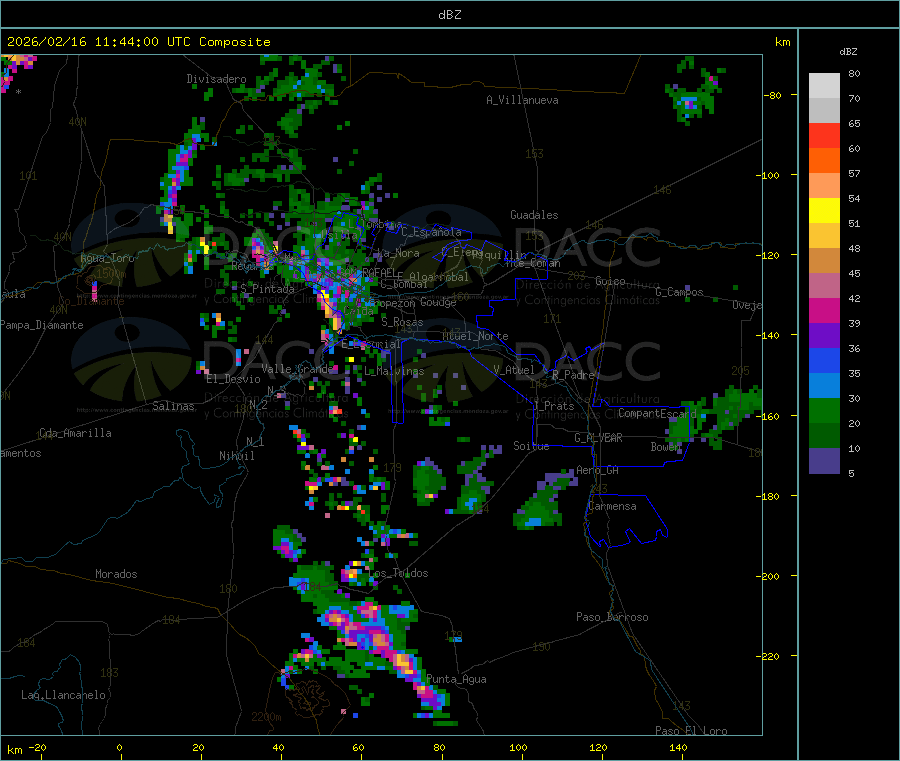The width and height of the screenshot is (900, 761).
Task: Click the 2200m elevation label
Action: point(266,717)
